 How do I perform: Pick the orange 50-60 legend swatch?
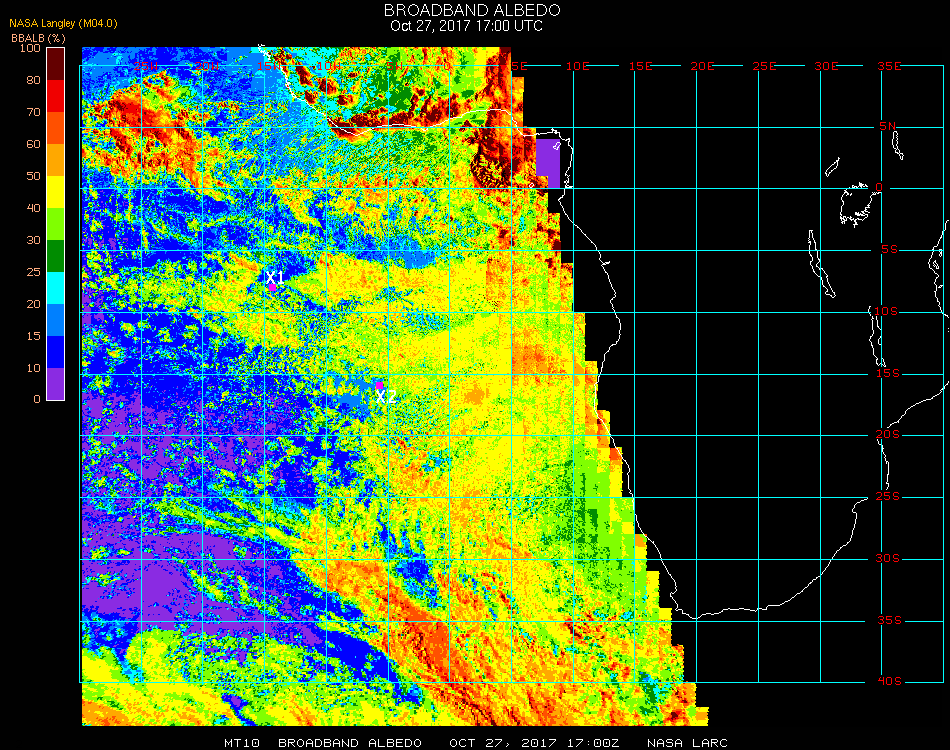56,160
